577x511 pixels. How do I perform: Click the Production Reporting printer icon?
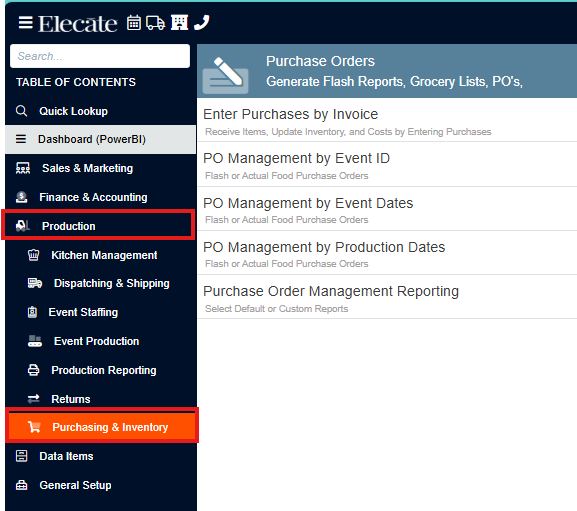(x=33, y=370)
